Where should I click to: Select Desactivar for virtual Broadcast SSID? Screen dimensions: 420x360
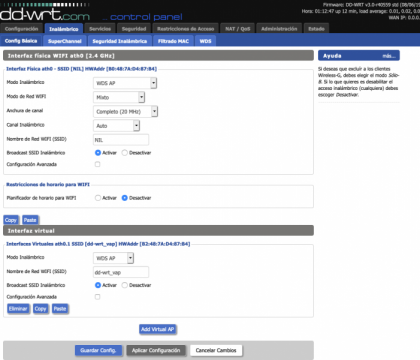click(x=125, y=285)
